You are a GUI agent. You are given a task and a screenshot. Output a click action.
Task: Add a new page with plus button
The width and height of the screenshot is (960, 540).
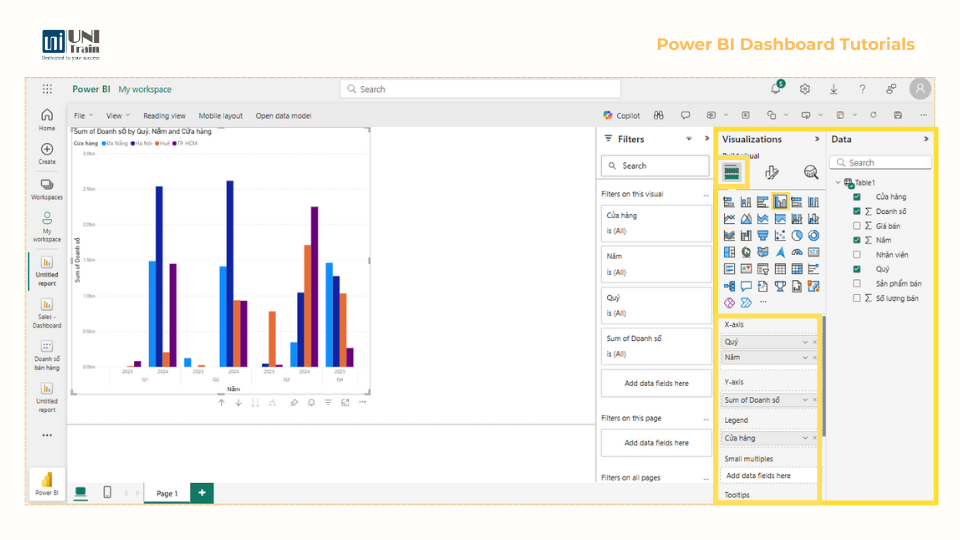(202, 493)
